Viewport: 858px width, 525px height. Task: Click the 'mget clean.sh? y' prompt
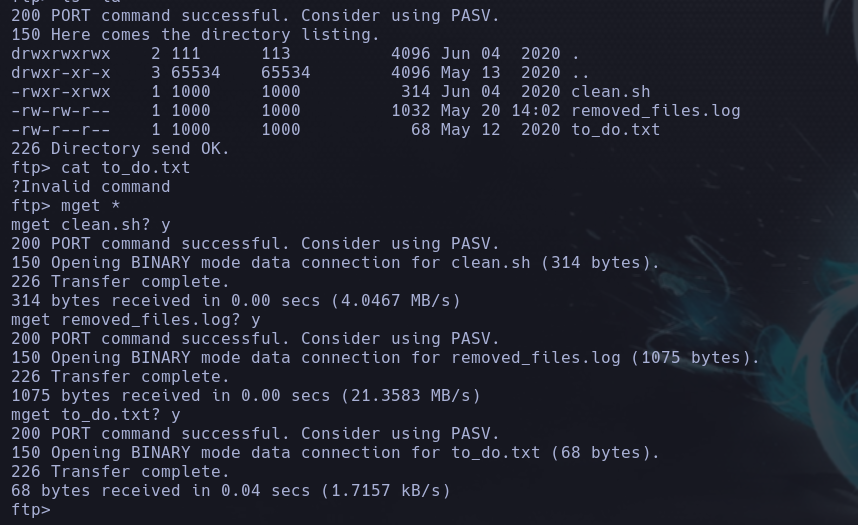(x=90, y=224)
